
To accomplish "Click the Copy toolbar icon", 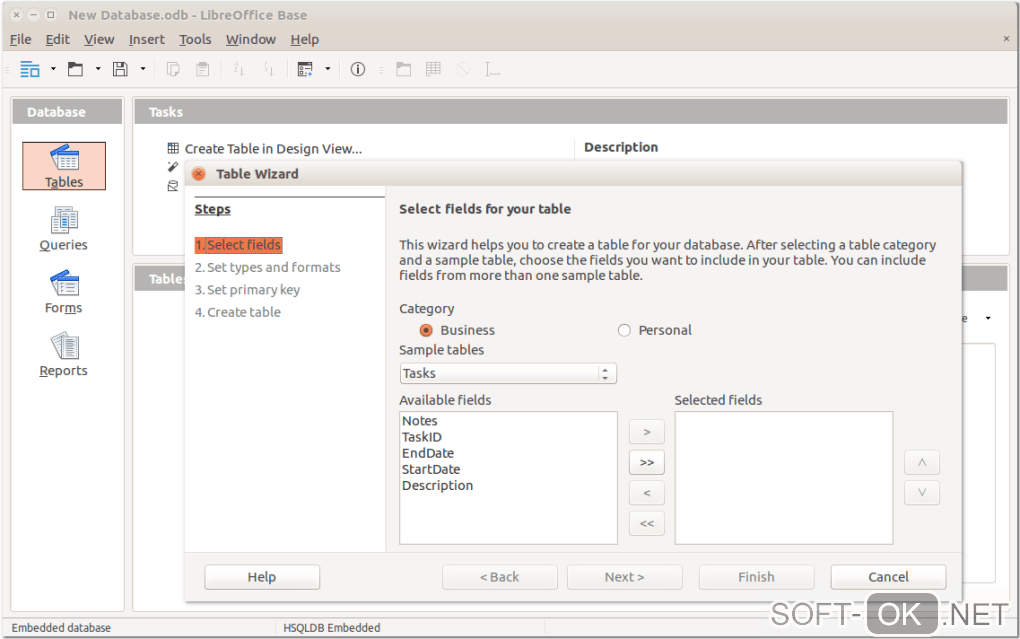I will [173, 69].
